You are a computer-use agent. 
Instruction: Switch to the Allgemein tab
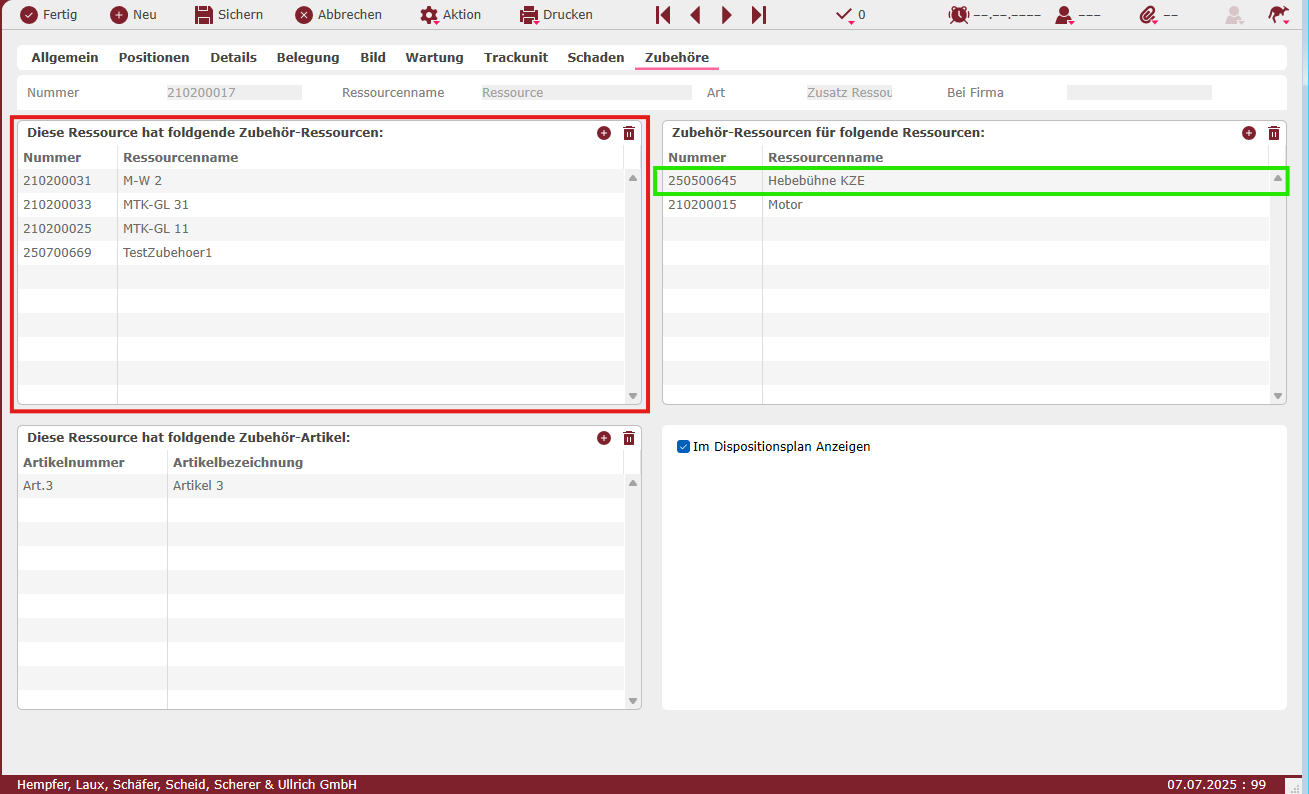point(65,58)
